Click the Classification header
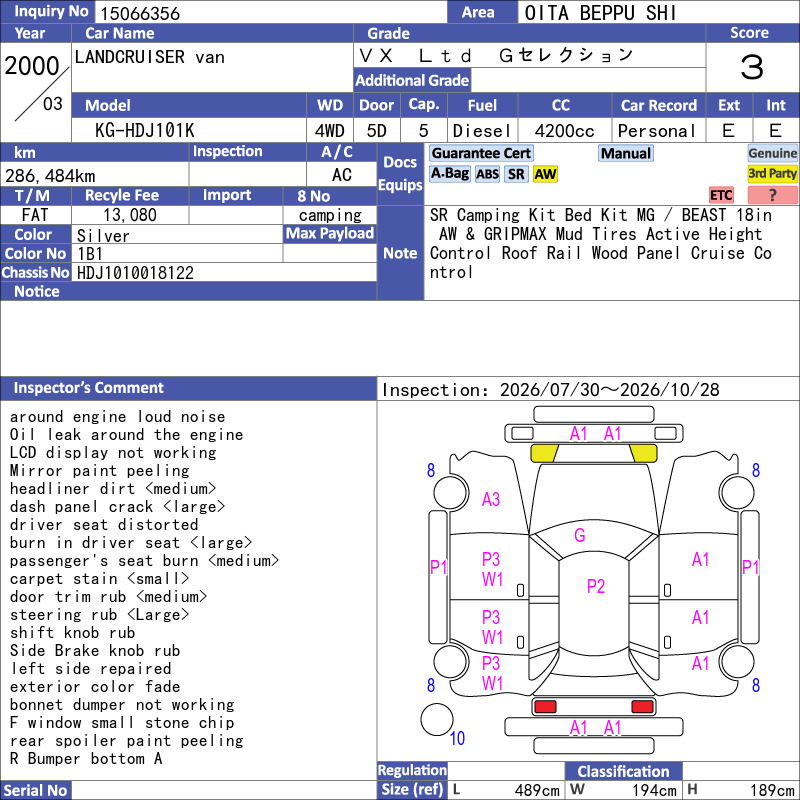Viewport: 800px width, 800px height. pyautogui.click(x=623, y=771)
